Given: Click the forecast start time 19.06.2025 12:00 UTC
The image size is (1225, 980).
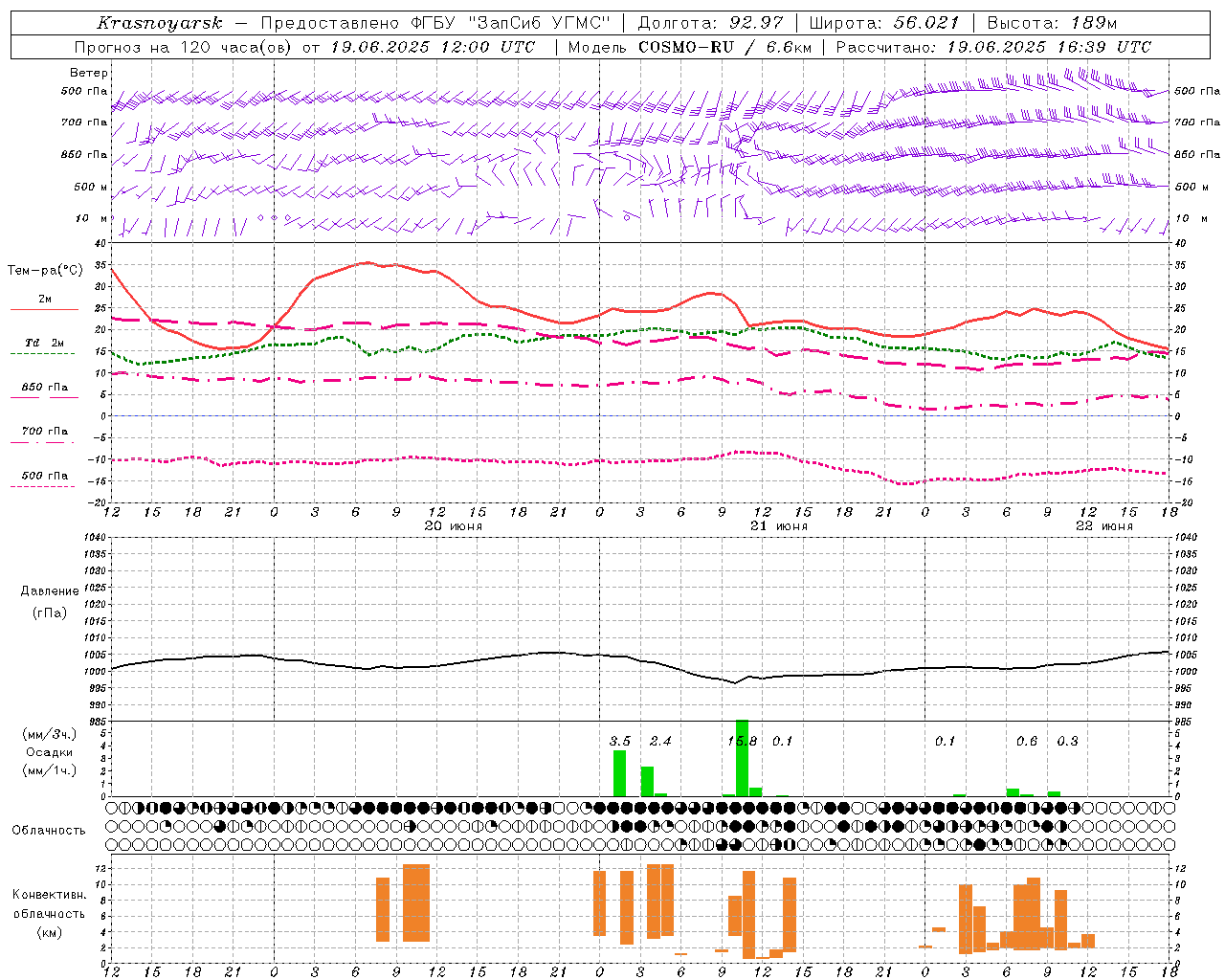Looking at the screenshot, I should [434, 47].
